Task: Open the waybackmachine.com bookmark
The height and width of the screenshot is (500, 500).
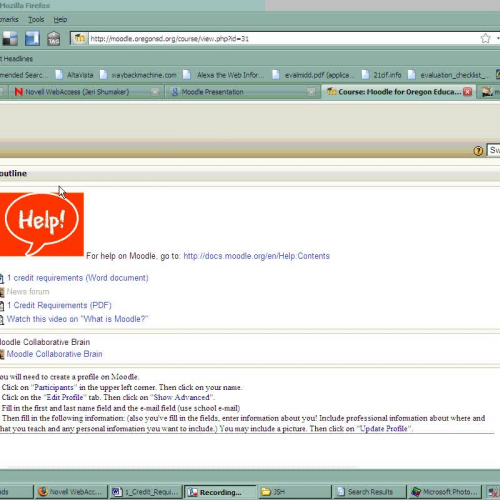Action: click(144, 75)
